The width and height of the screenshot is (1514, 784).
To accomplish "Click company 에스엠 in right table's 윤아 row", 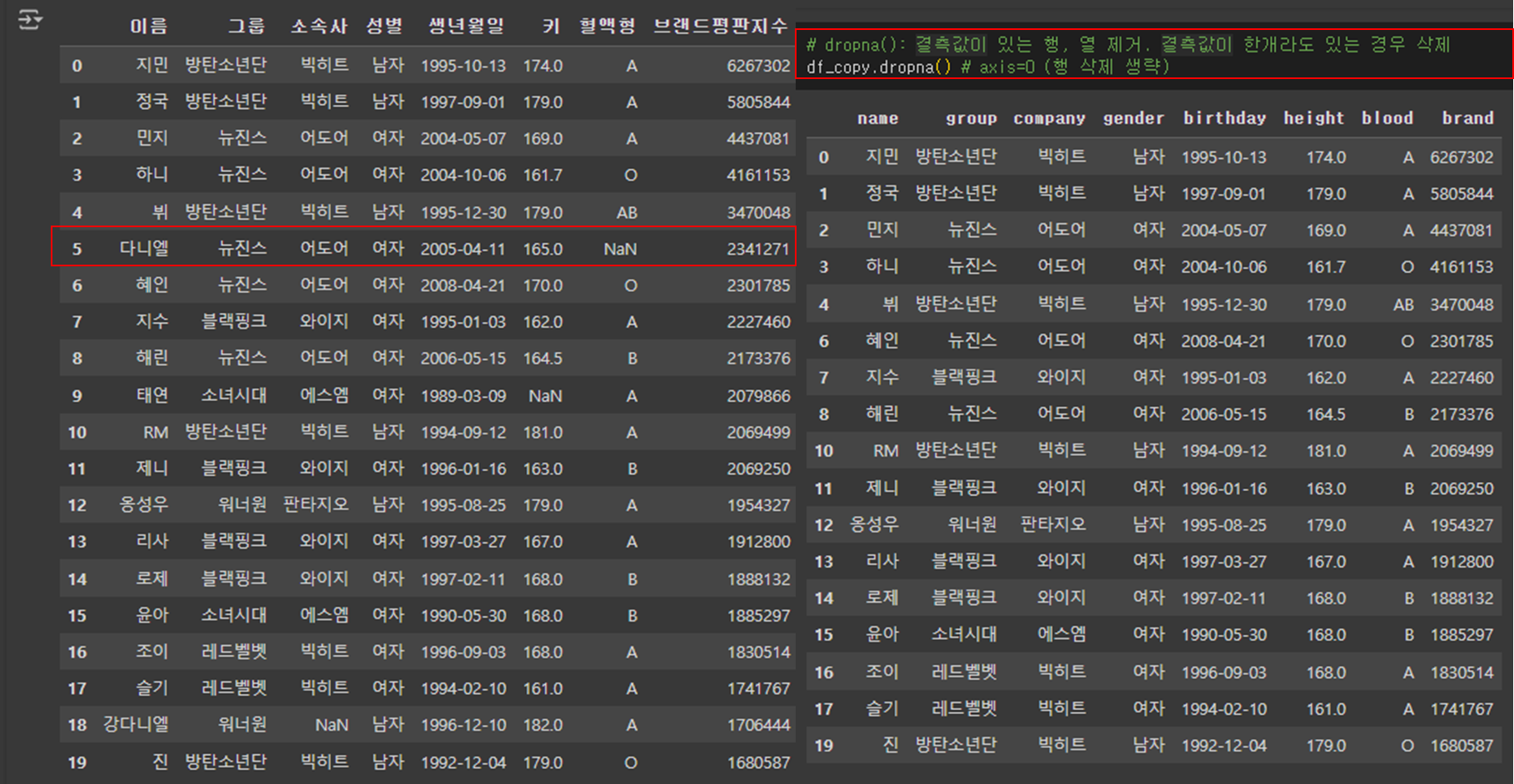I will 1061,634.
